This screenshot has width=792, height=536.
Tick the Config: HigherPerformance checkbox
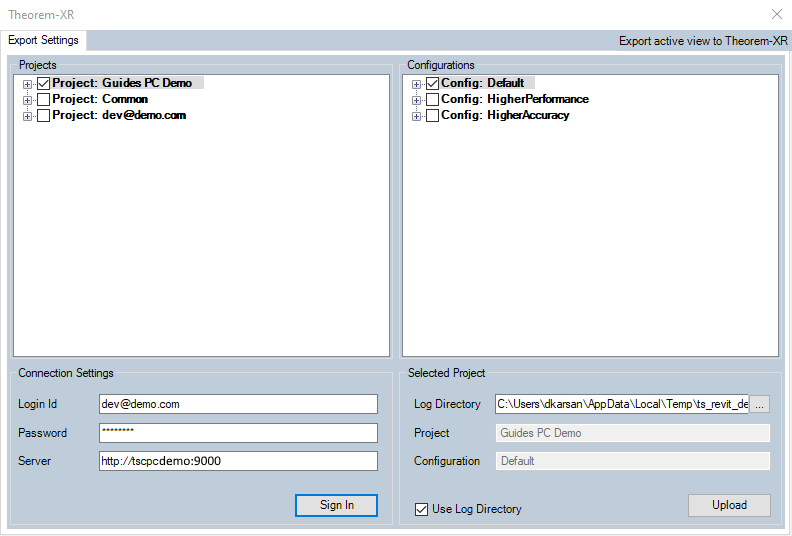[x=432, y=100]
